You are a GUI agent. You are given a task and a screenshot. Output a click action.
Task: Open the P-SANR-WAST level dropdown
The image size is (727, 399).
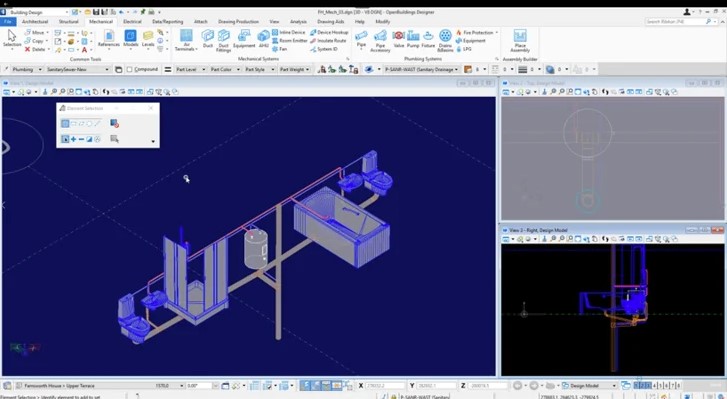[421, 70]
